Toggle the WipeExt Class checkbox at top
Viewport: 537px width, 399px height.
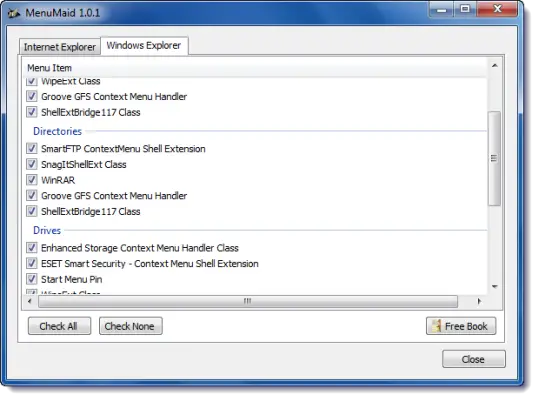point(32,82)
